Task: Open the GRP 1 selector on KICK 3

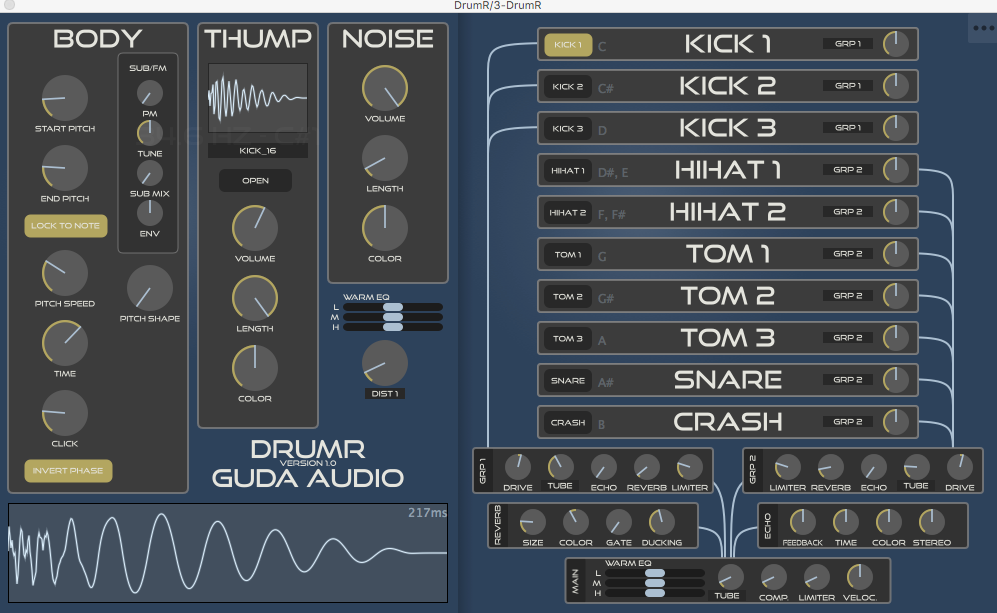Action: (x=848, y=128)
